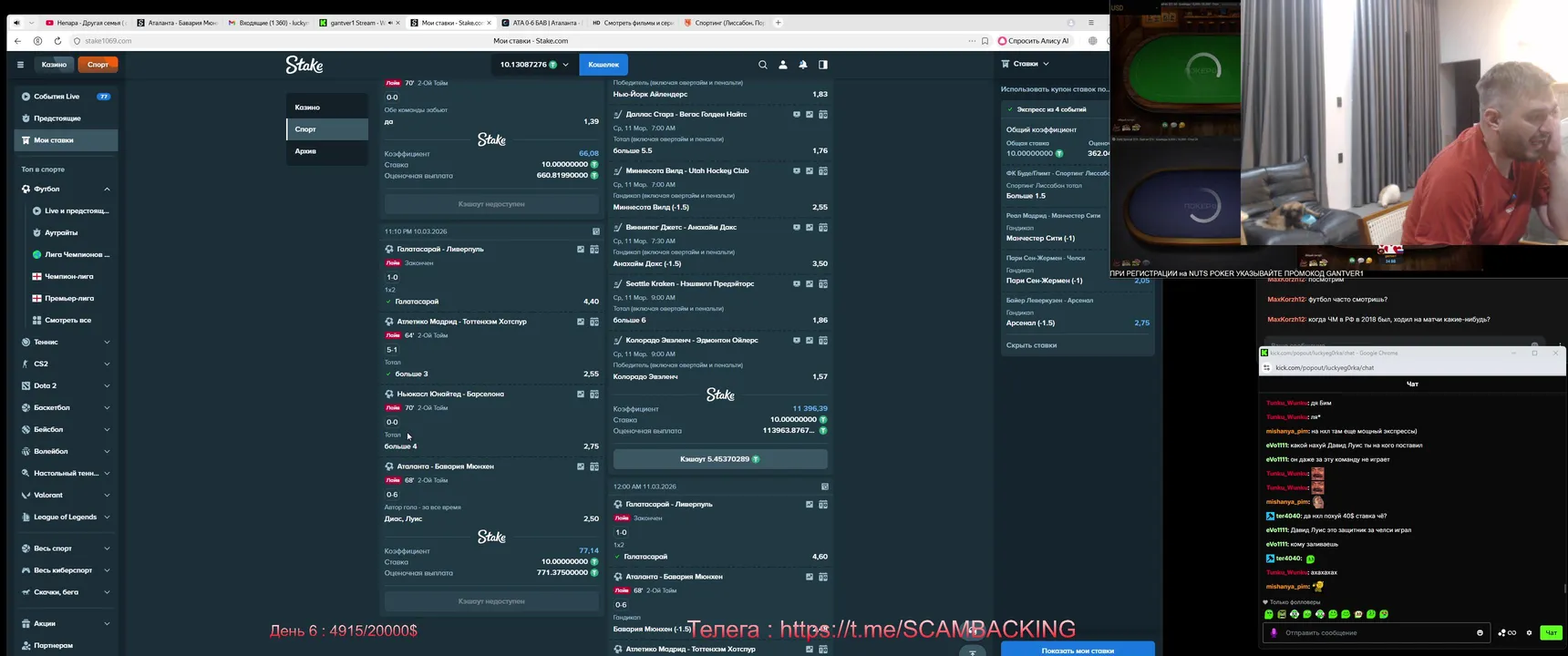Image resolution: width=1568 pixels, height=656 pixels.
Task: Send the chat message with Чат button
Action: [x=1551, y=632]
